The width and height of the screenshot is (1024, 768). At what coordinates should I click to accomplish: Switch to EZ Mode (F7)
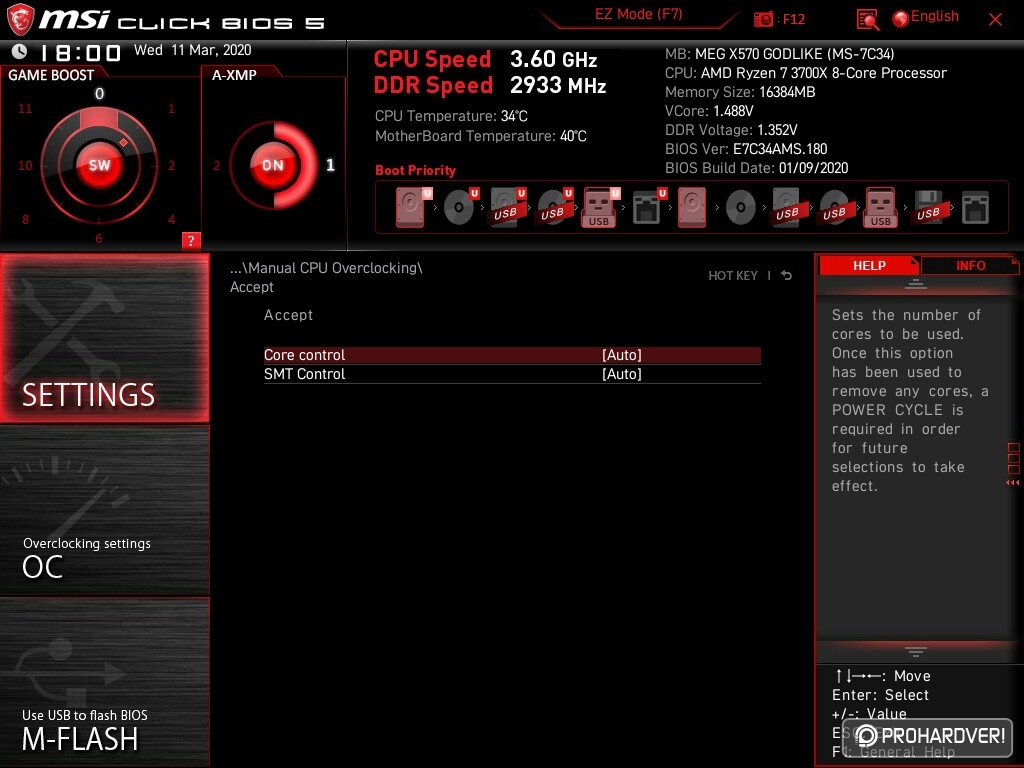tap(638, 14)
